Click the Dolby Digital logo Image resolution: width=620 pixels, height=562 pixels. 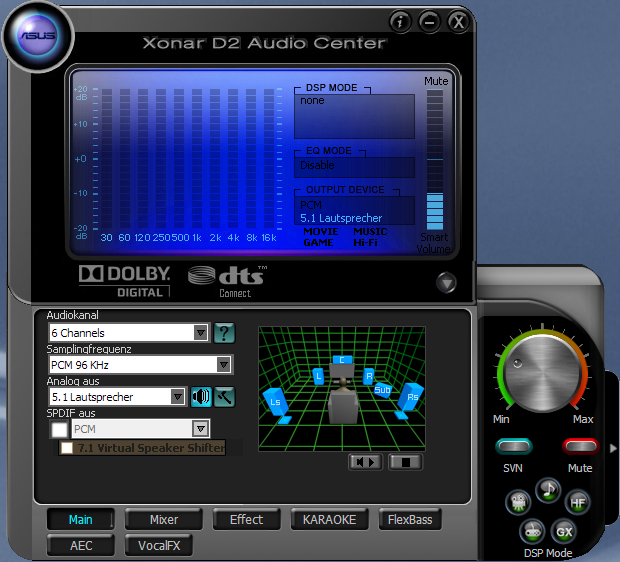(x=125, y=281)
